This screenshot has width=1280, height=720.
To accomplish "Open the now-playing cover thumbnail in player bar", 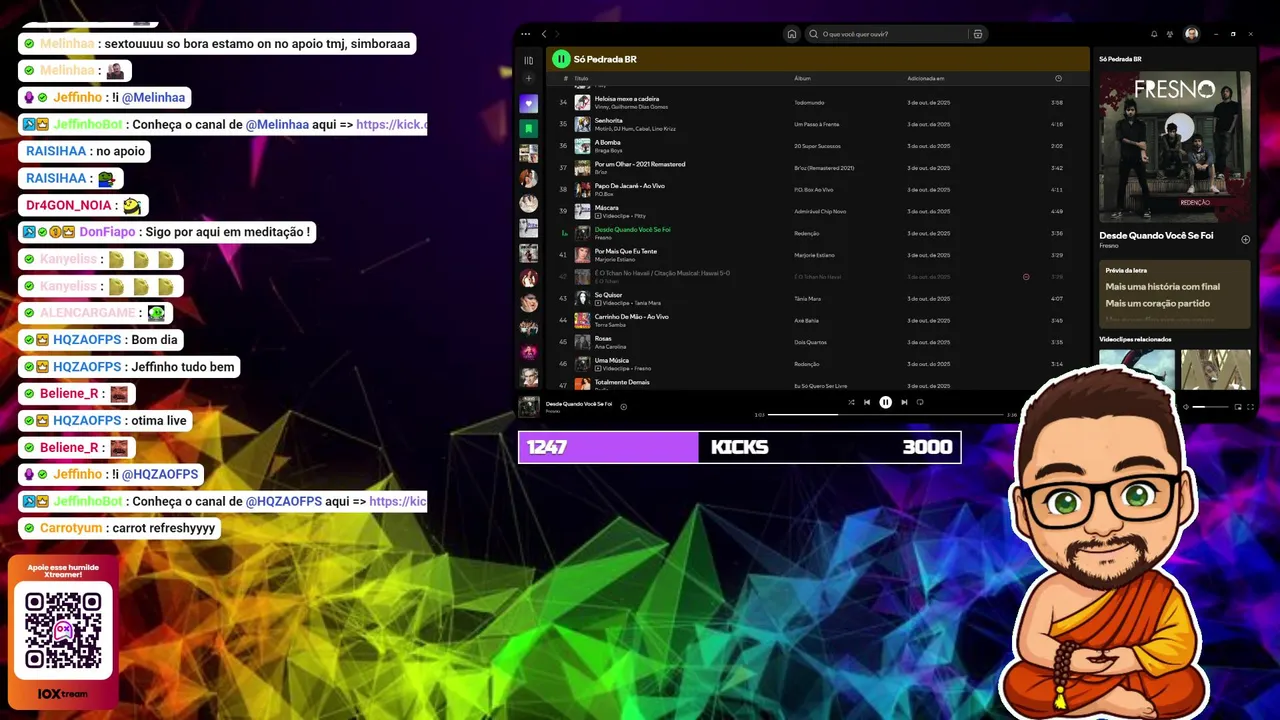I will [x=529, y=406].
